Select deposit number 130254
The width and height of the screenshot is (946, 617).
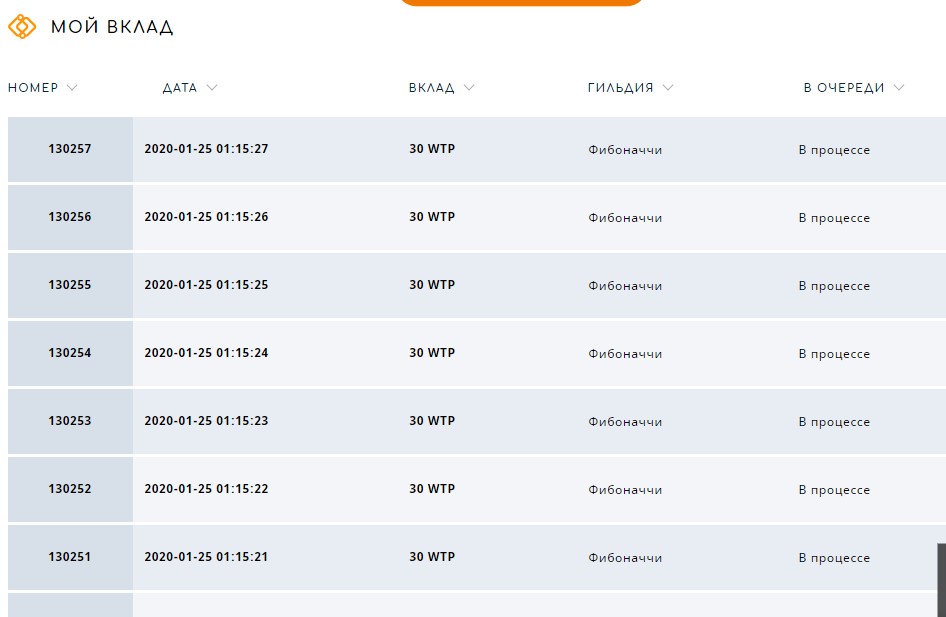(70, 353)
